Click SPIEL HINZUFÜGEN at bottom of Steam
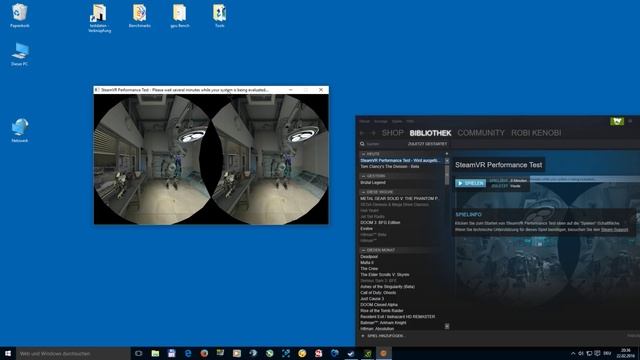The height and width of the screenshot is (360, 640). [x=385, y=336]
